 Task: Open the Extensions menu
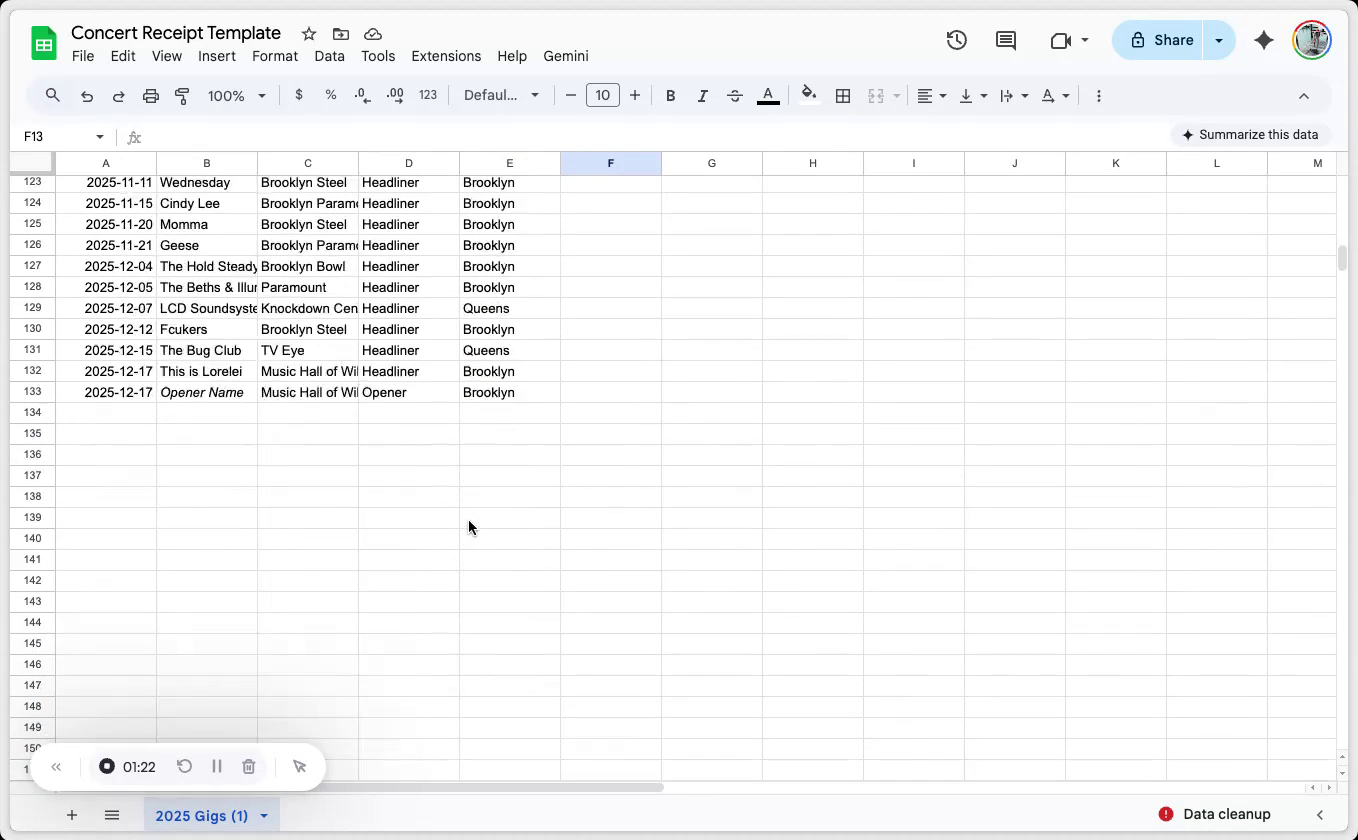[446, 56]
